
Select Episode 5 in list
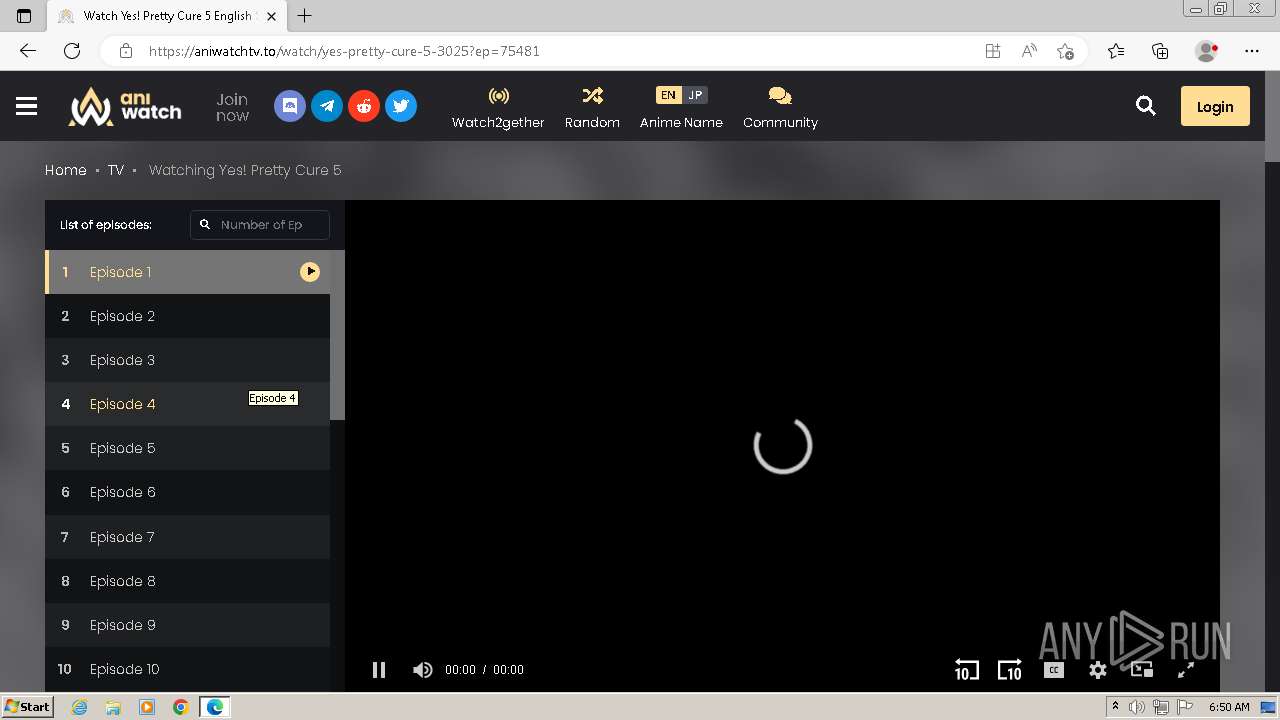point(188,448)
